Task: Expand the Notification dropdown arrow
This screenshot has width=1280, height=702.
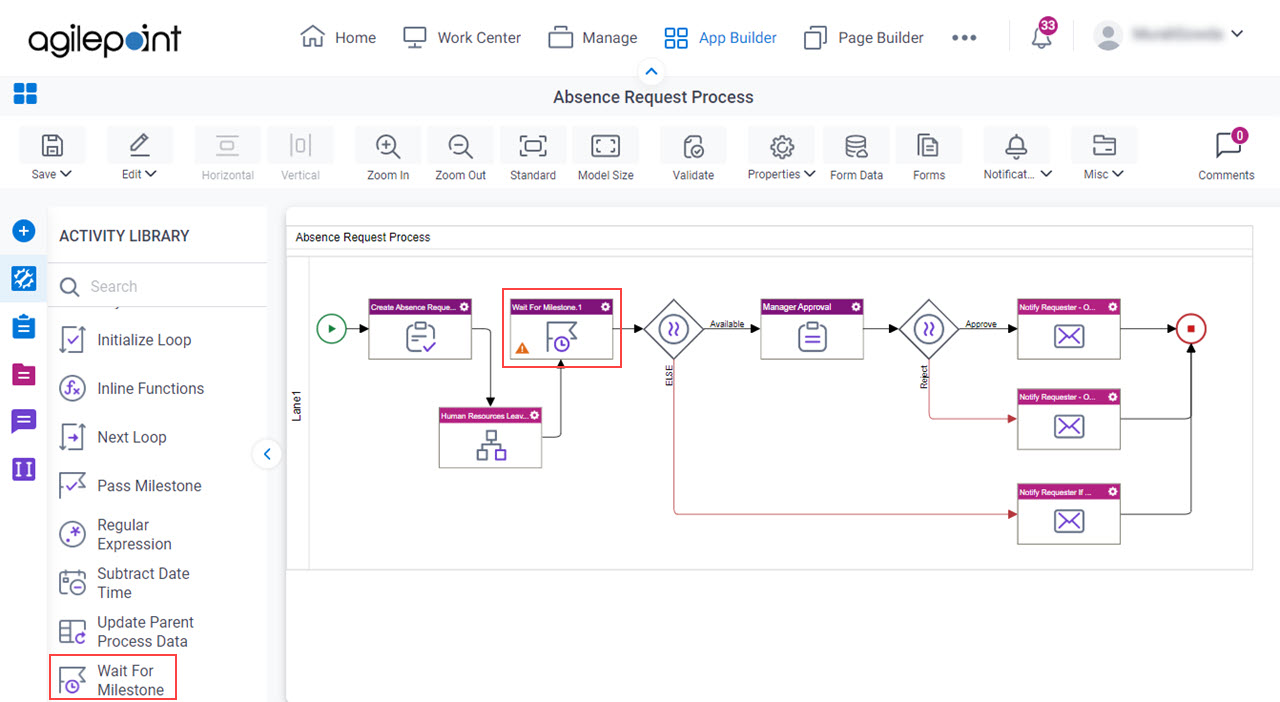Action: pyautogui.click(x=1046, y=174)
